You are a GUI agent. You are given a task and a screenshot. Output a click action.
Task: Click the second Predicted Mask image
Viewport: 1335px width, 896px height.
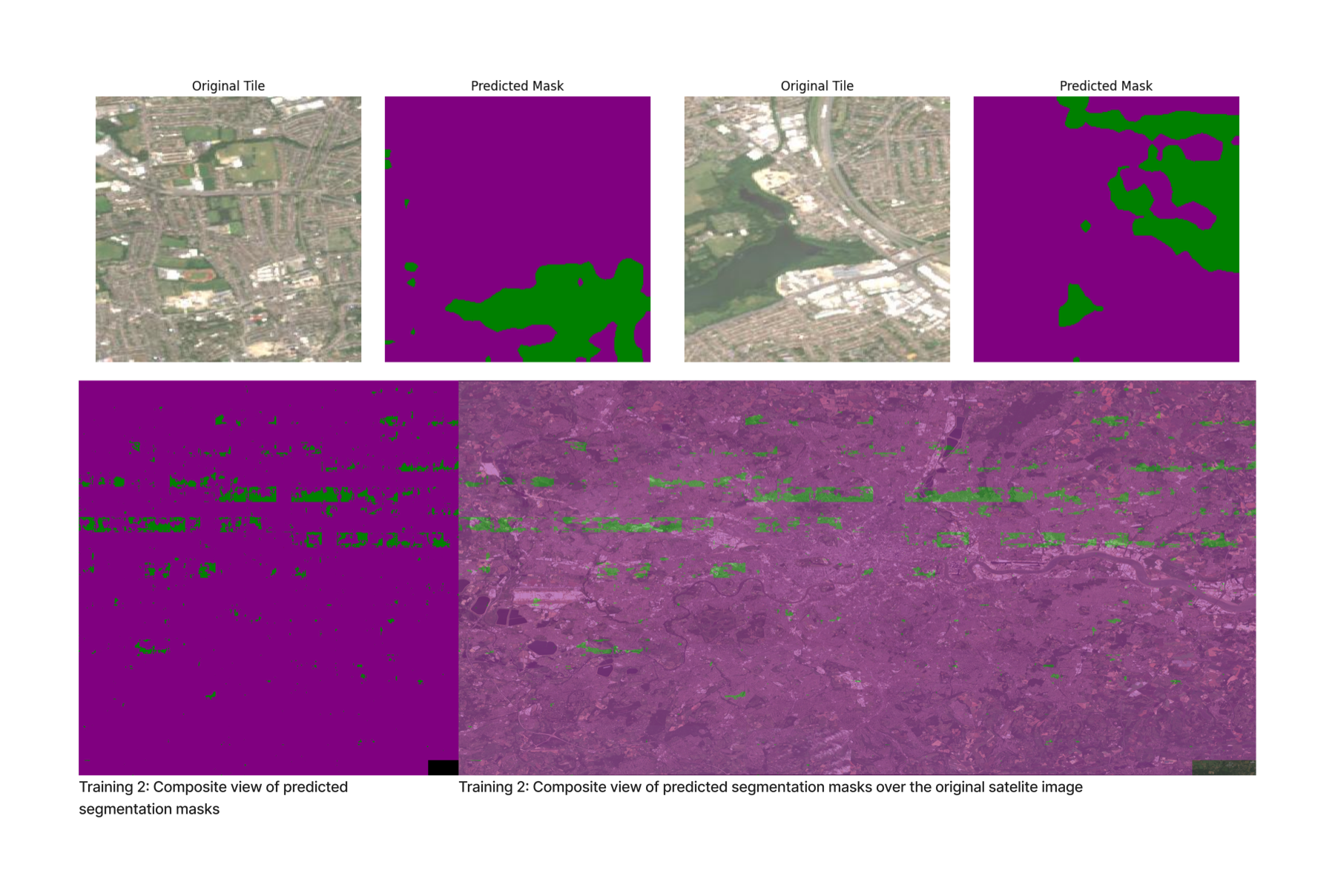(x=1106, y=229)
